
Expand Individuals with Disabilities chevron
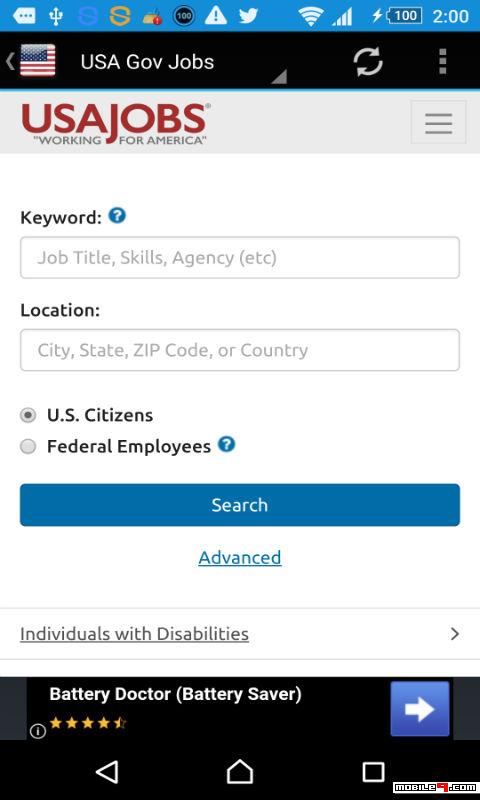(x=455, y=634)
